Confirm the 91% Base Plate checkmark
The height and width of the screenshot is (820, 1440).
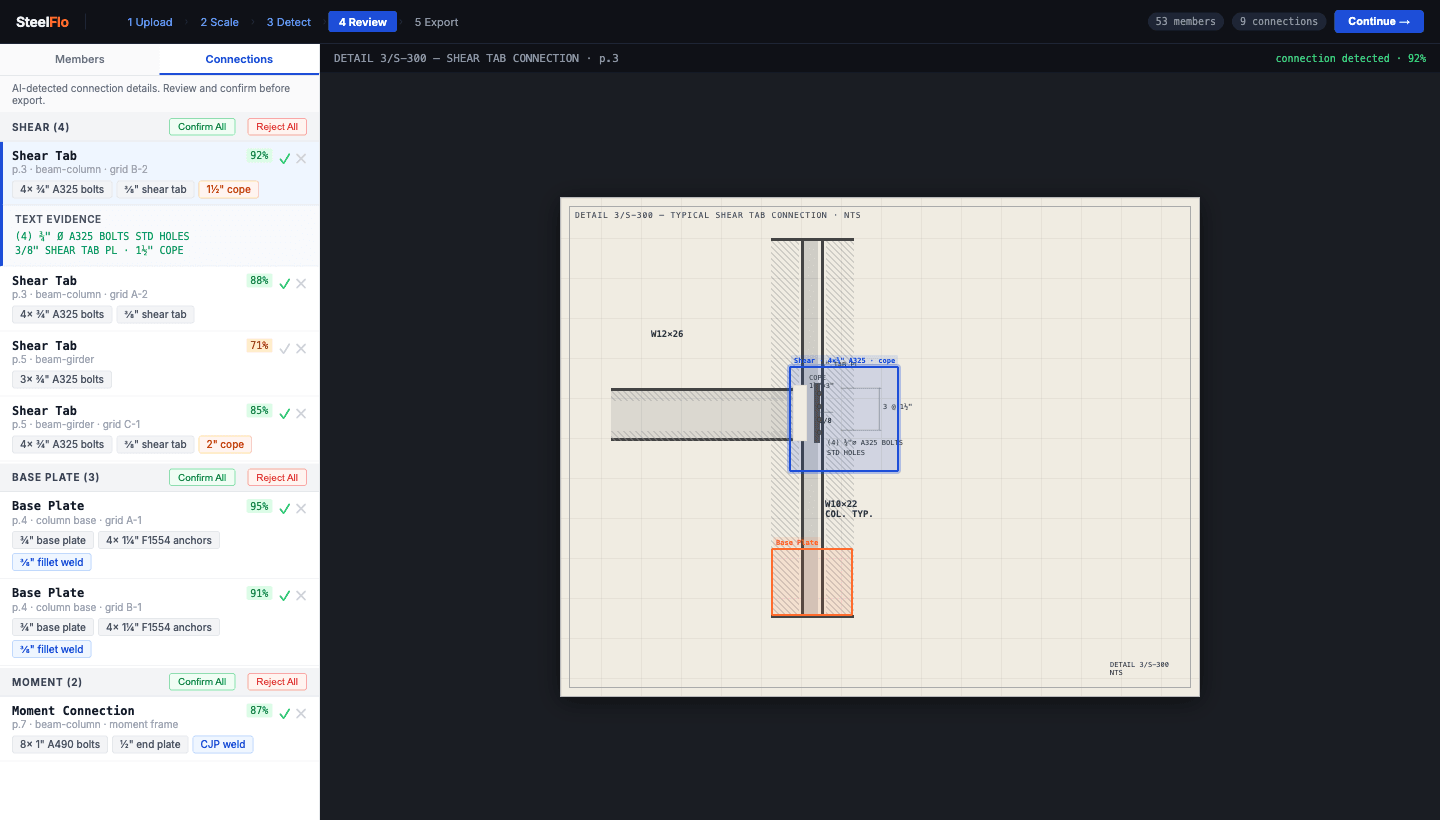[x=285, y=595]
